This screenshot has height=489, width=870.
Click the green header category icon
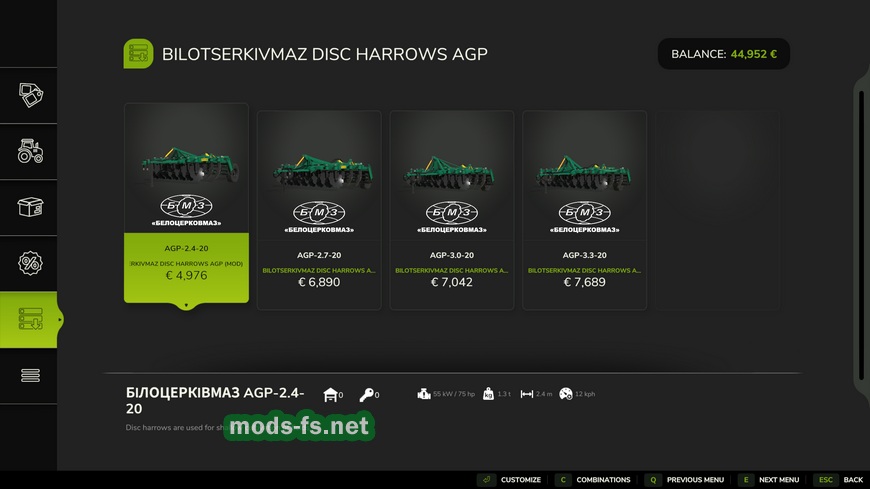(138, 54)
